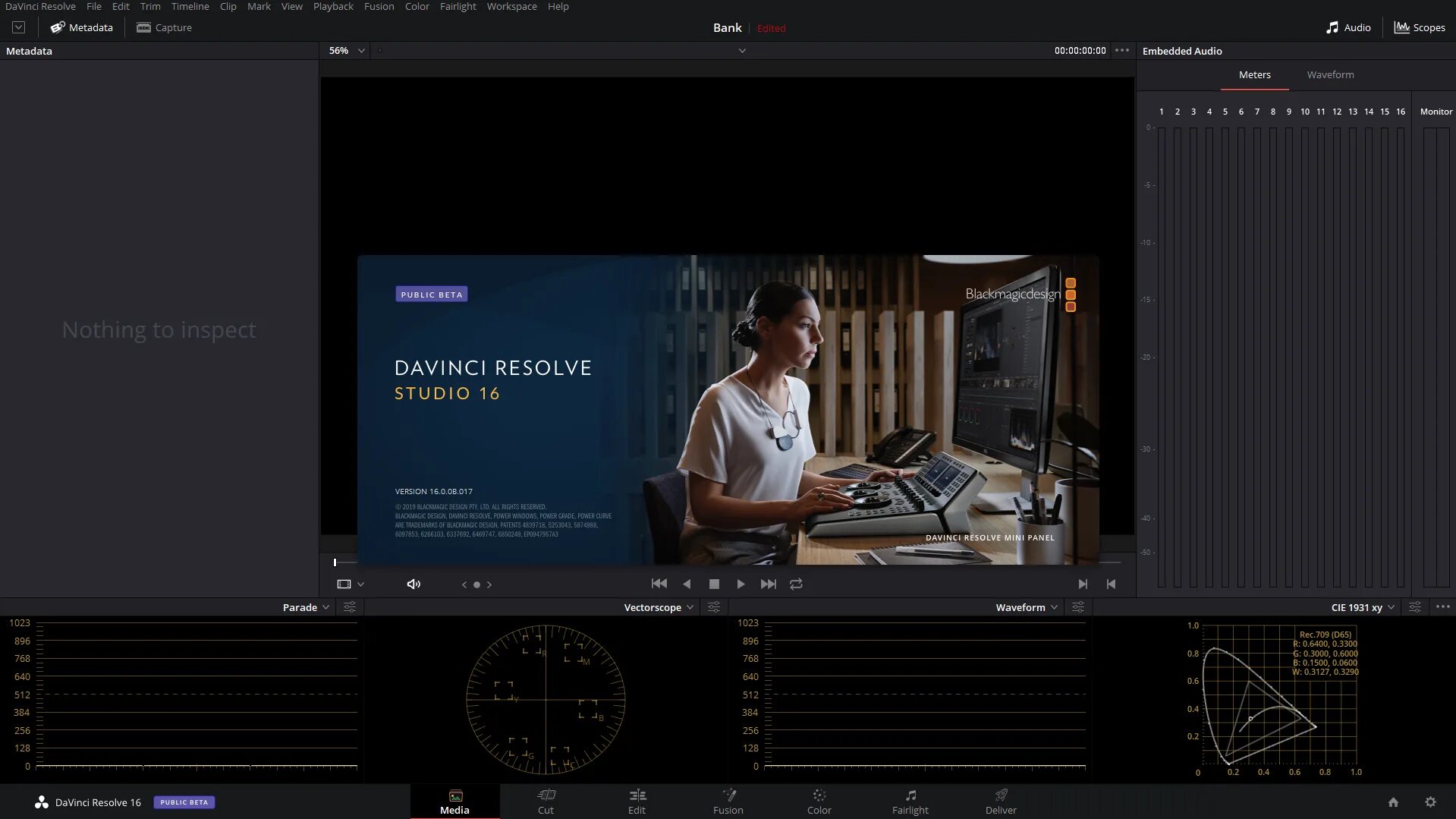Click the viewer mode frame icon
Image resolution: width=1456 pixels, height=819 pixels.
tap(344, 584)
